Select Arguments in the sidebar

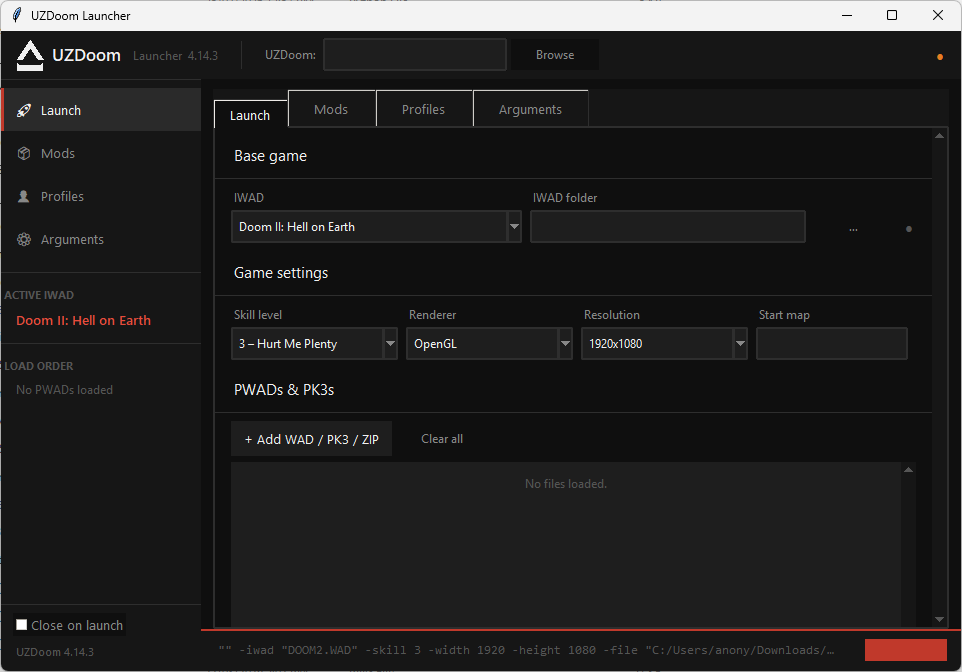(x=101, y=239)
